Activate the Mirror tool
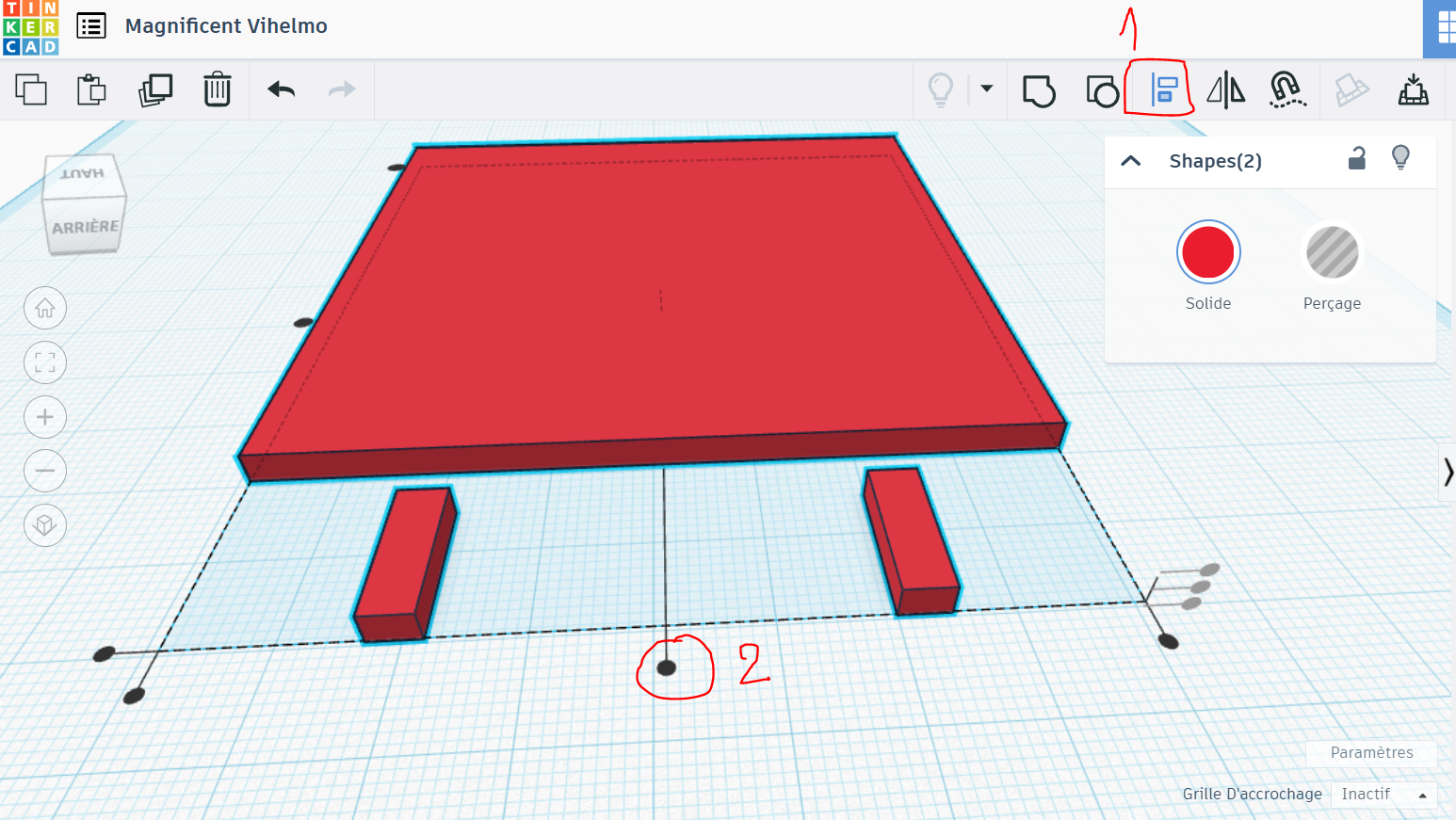The width and height of the screenshot is (1456, 820). pos(1225,90)
